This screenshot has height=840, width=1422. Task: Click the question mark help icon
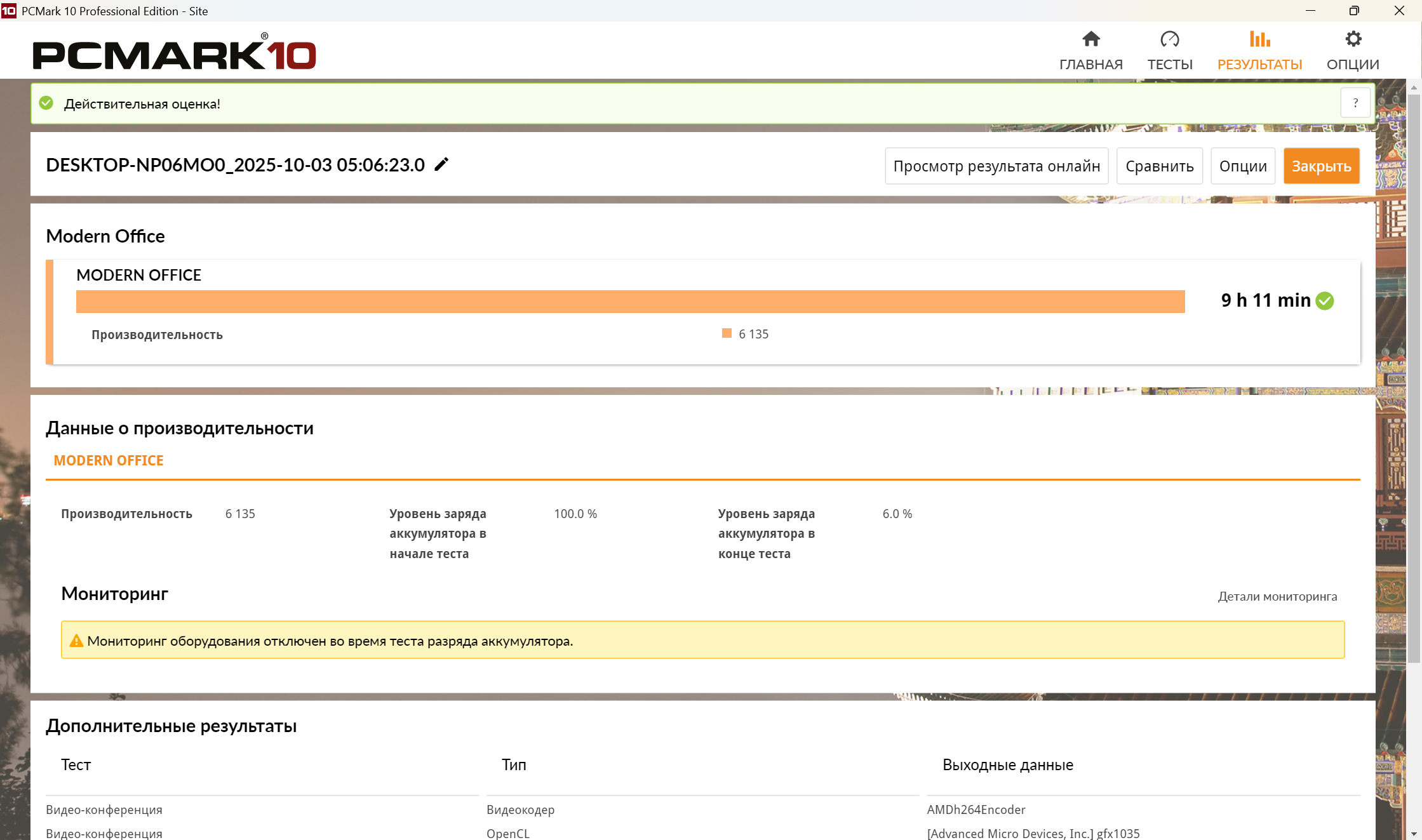[x=1355, y=103]
